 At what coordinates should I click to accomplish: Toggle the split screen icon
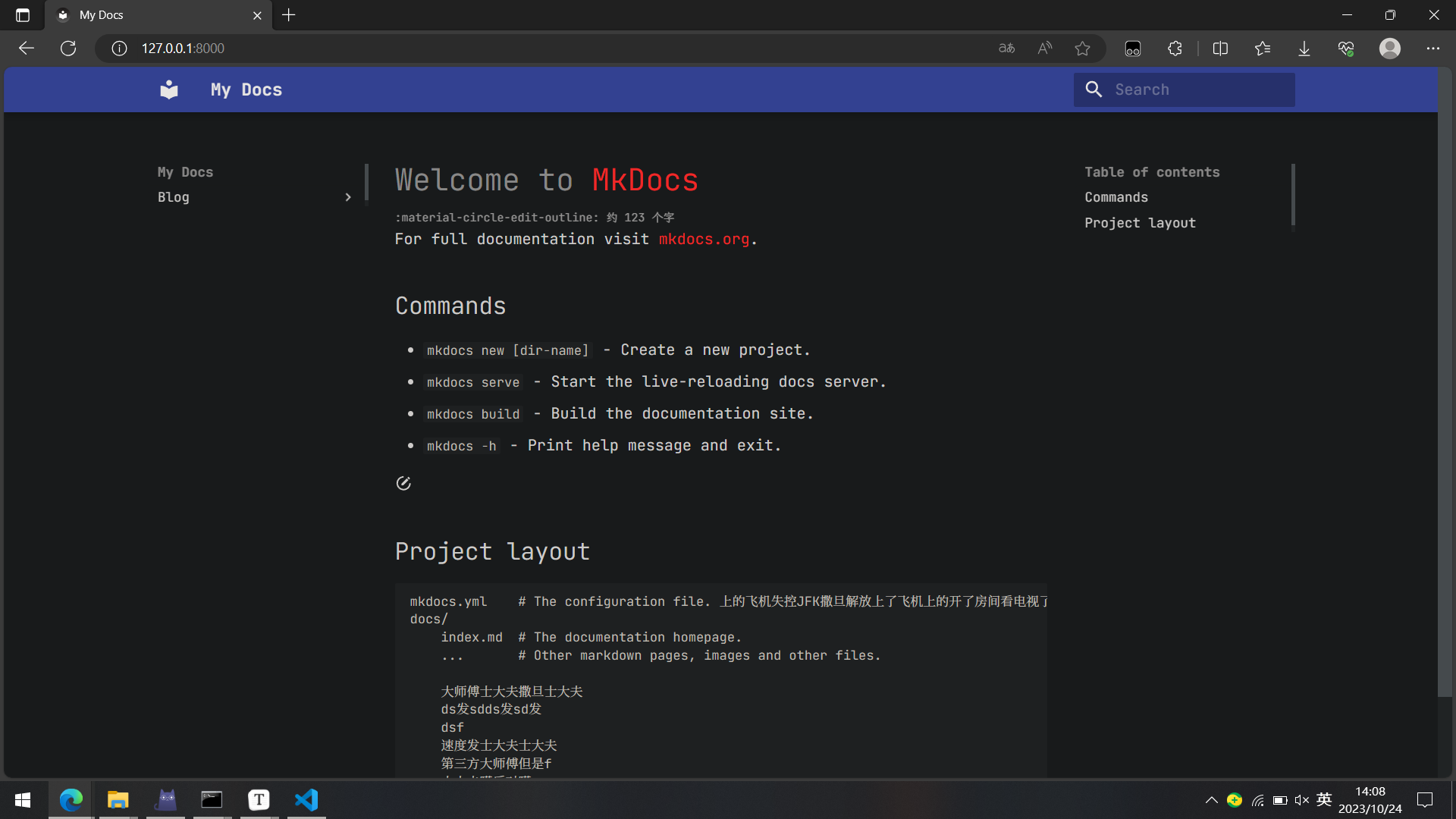pos(1220,49)
